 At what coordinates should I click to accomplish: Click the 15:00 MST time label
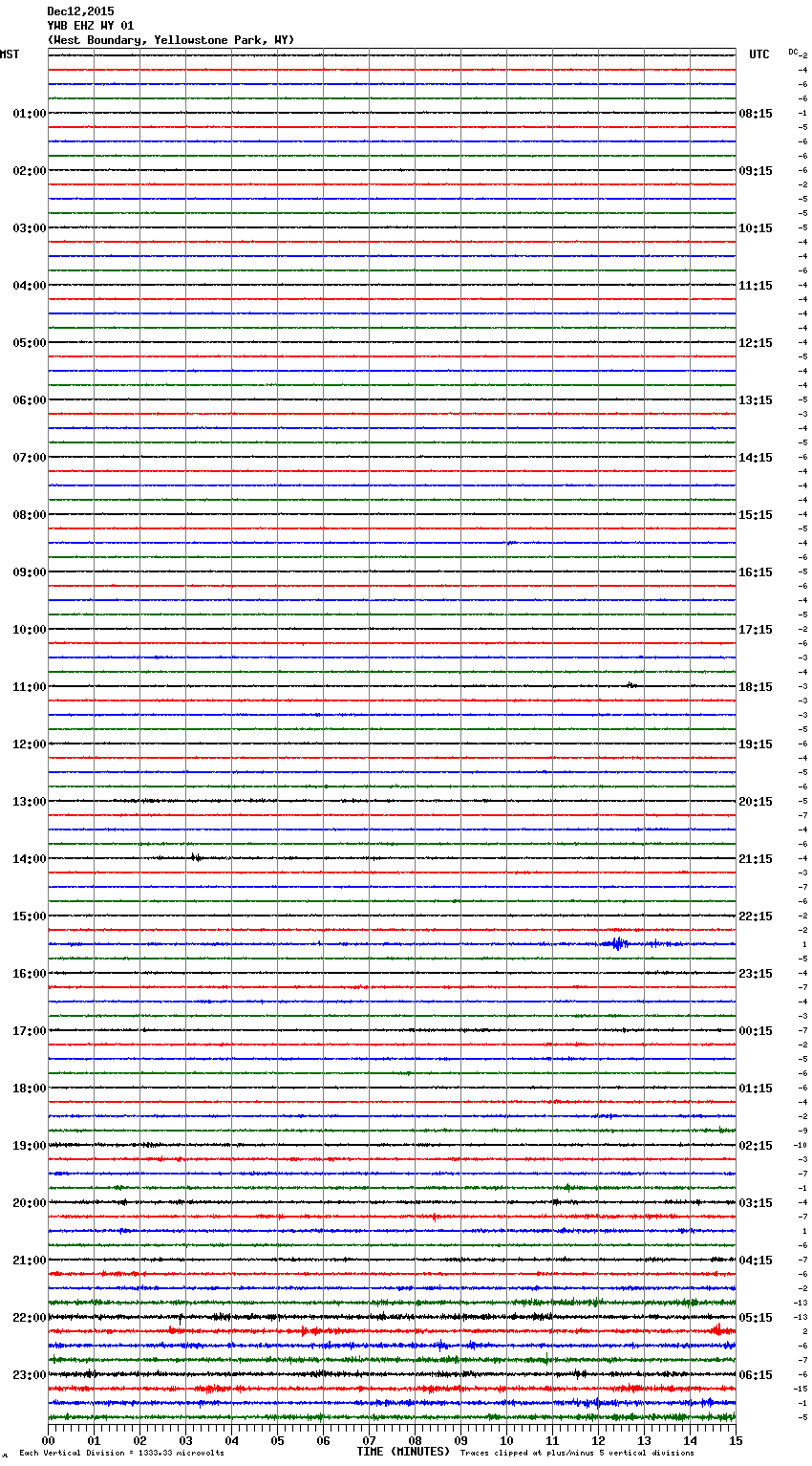pos(30,916)
